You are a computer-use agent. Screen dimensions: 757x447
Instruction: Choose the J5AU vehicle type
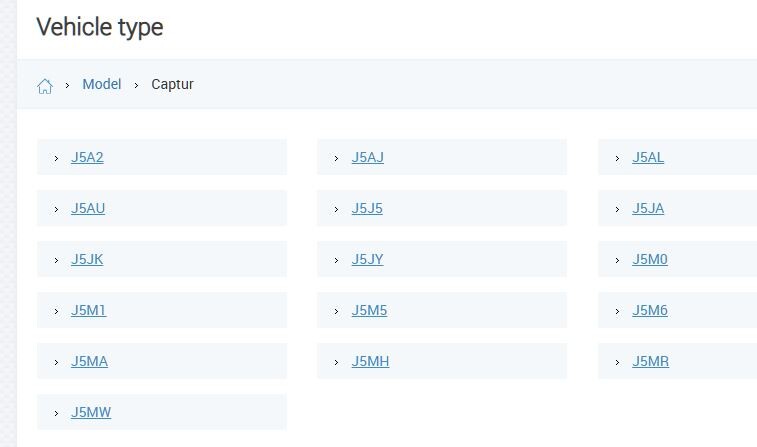(88, 208)
